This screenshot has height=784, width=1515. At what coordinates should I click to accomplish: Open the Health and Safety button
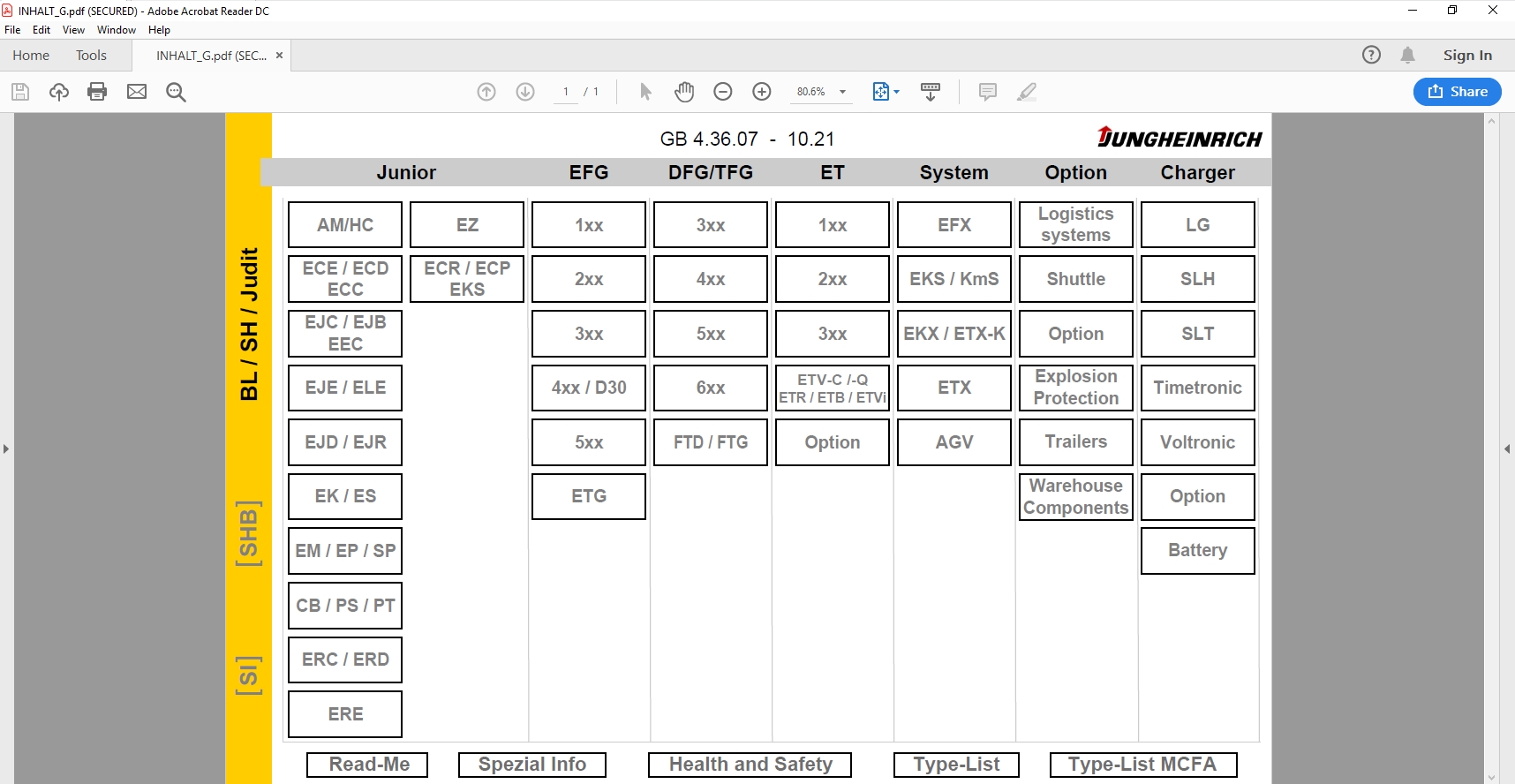[750, 765]
